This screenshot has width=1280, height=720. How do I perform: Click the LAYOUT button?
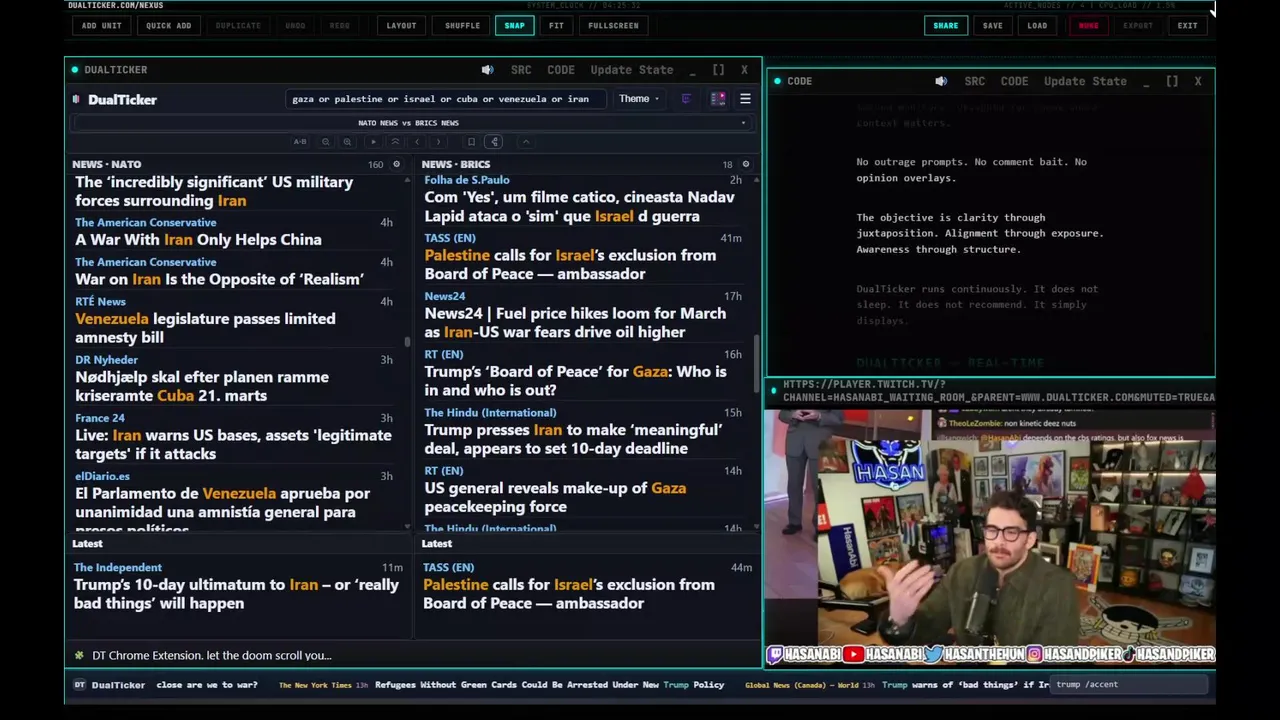point(401,25)
